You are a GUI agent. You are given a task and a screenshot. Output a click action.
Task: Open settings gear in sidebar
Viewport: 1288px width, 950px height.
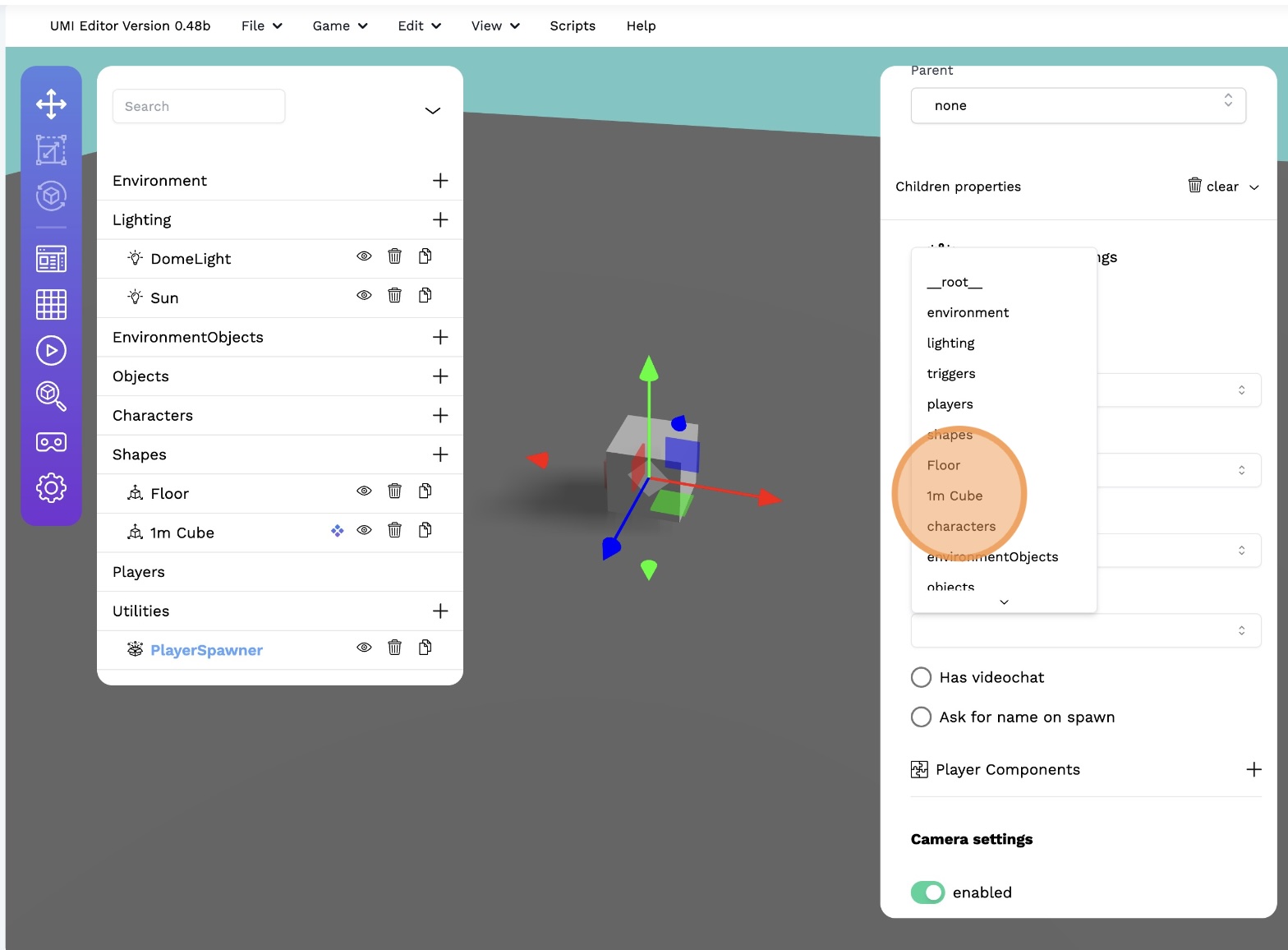coord(51,487)
